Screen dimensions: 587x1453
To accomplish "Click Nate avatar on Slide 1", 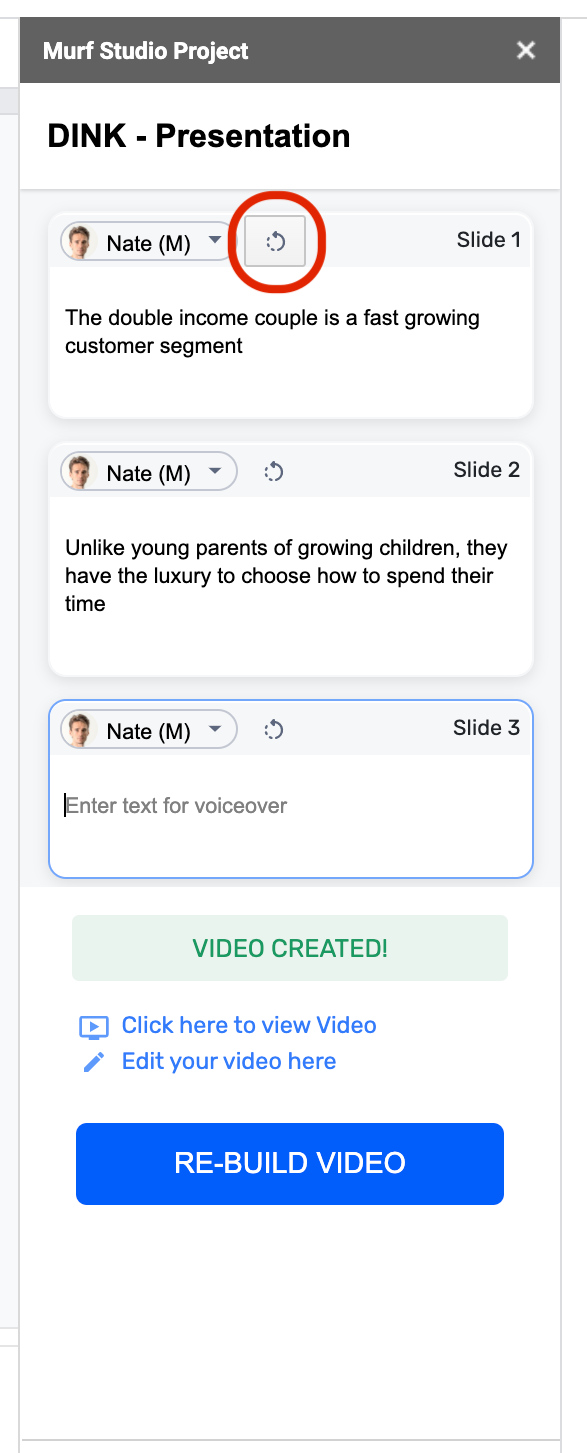I will (80, 242).
